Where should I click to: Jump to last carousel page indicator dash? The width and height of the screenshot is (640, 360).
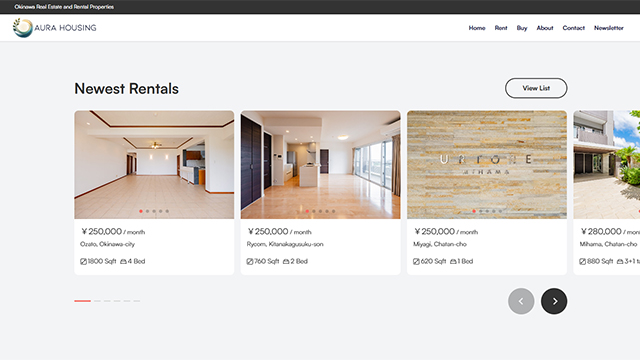[137, 301]
